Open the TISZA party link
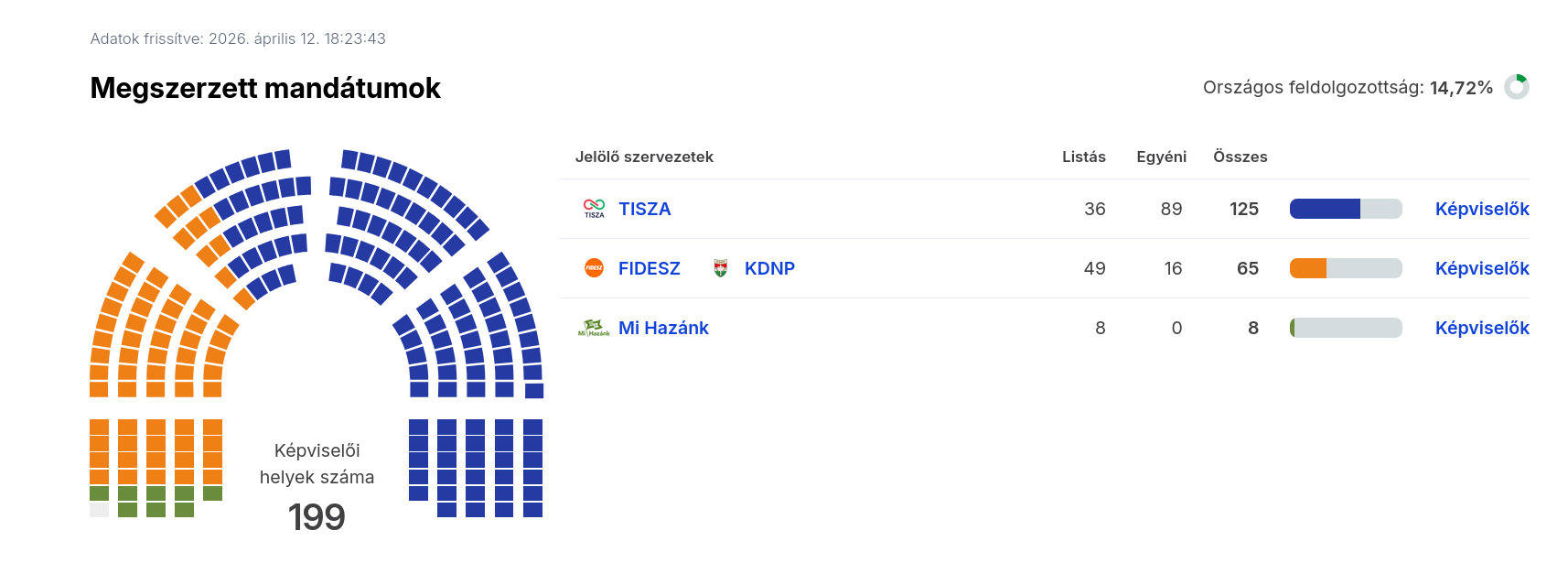The height and width of the screenshot is (563, 1568). pyautogui.click(x=644, y=209)
